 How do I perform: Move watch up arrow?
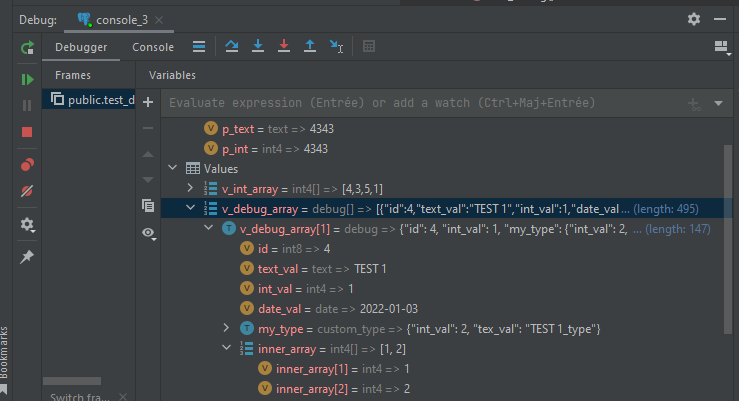(148, 155)
